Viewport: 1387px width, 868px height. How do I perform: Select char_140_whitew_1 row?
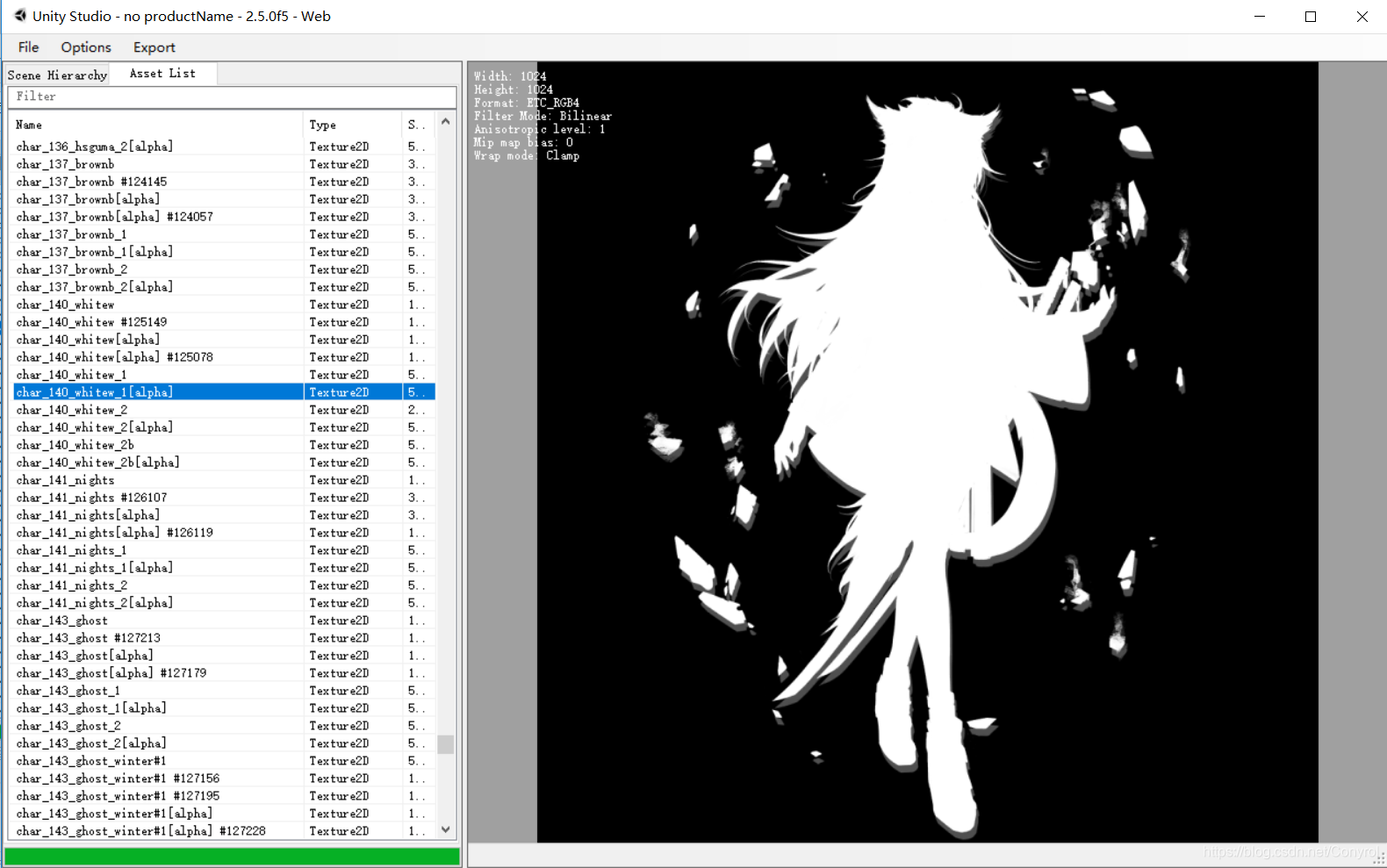tap(224, 375)
